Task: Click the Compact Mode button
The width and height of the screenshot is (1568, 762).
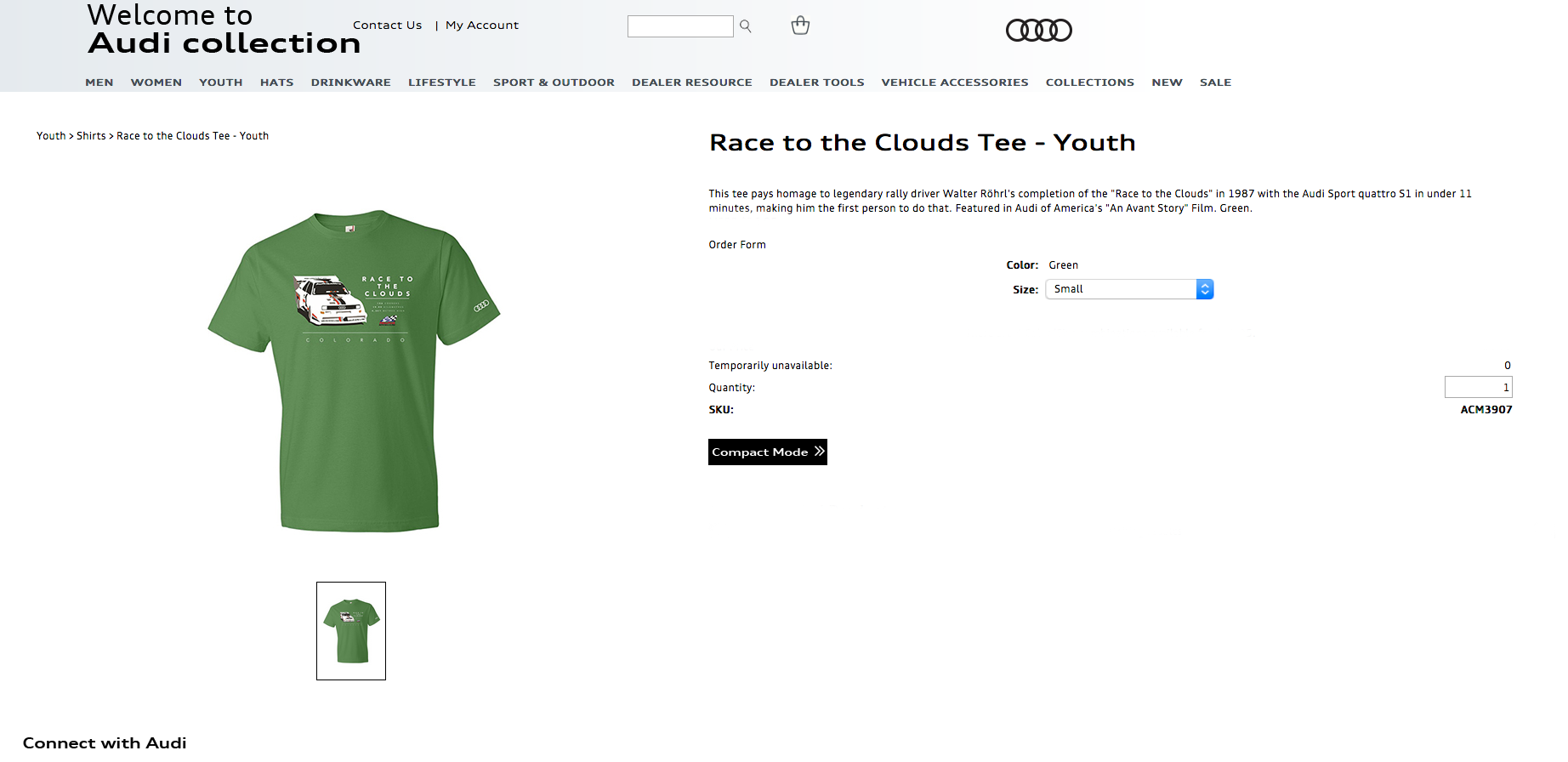Action: coord(768,452)
